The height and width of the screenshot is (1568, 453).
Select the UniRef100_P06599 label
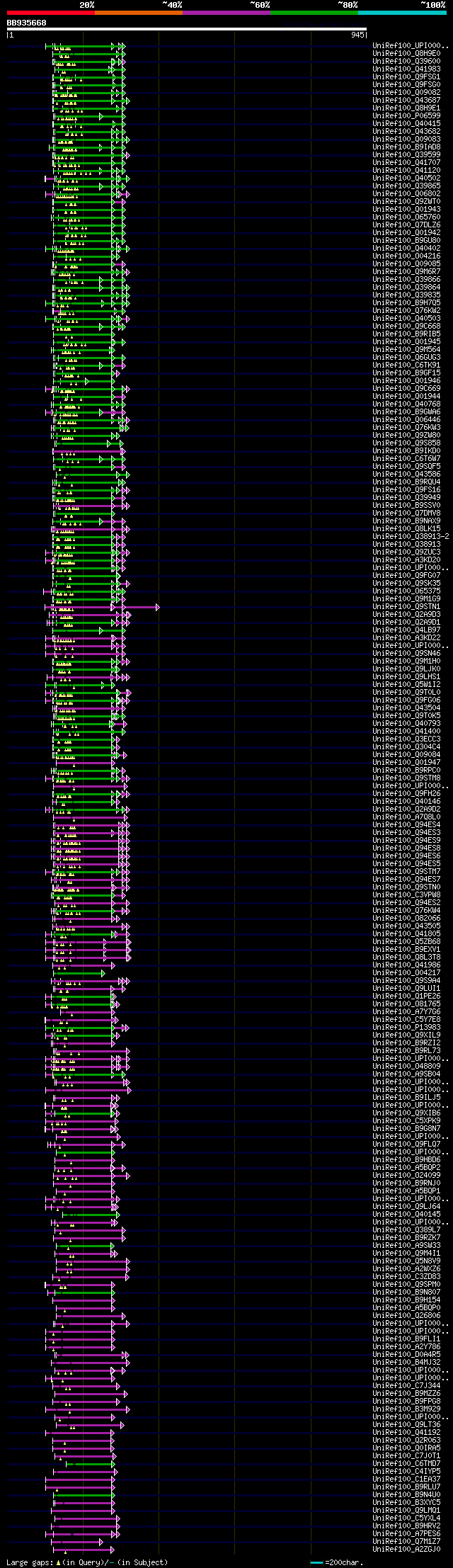(x=406, y=115)
